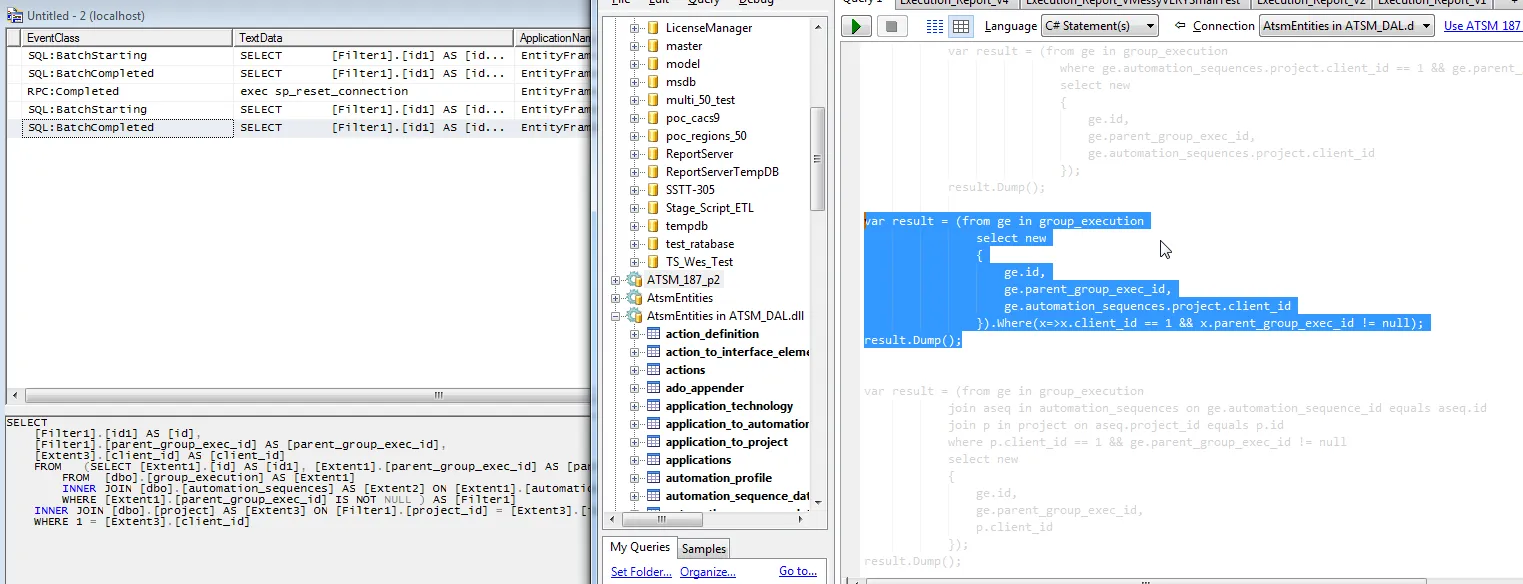
Task: Expand the Stage_Script_ETL database node
Action: 634,208
